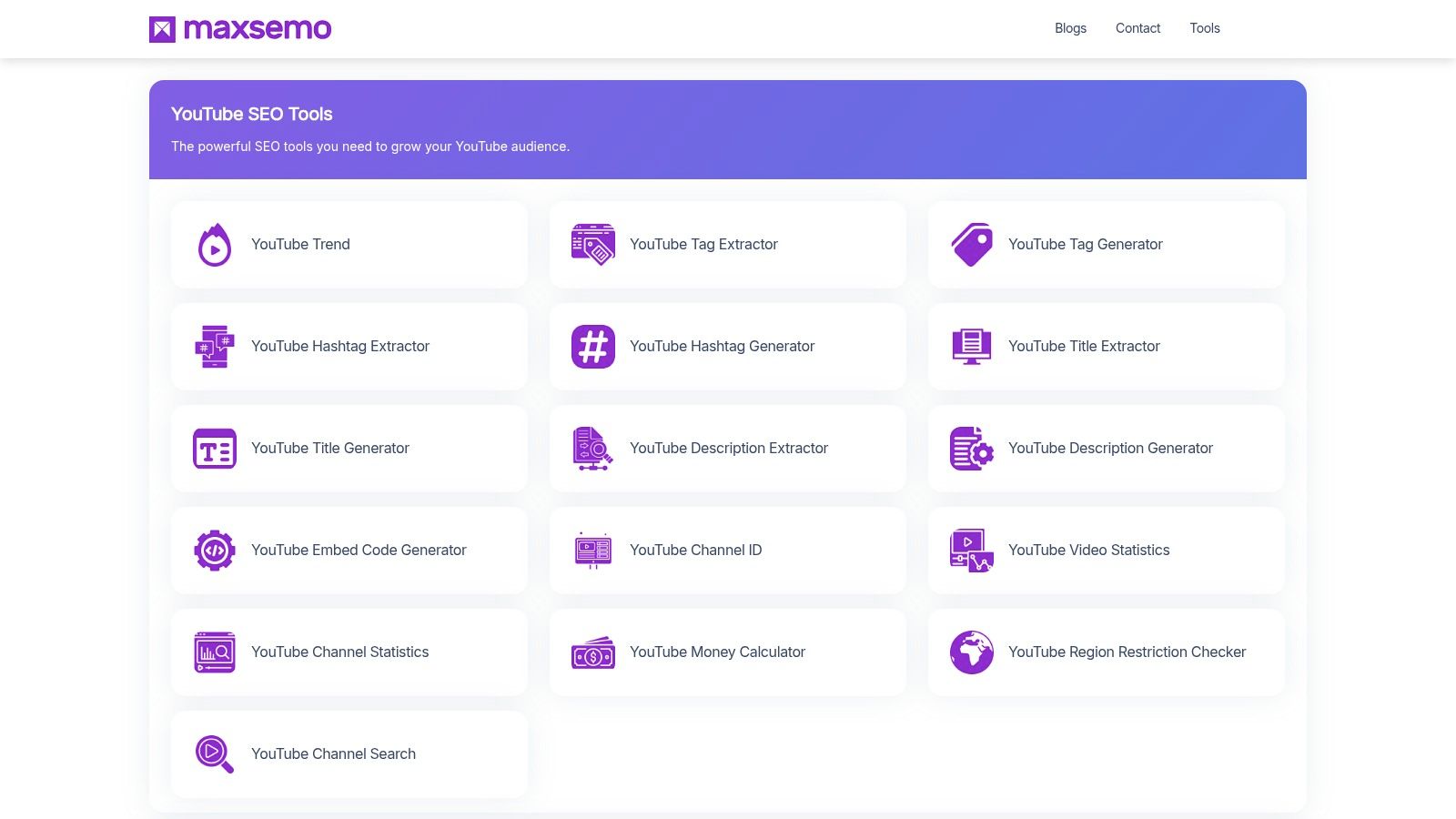
Task: Select the YouTube Region Restriction Checker globe icon
Action: point(972,652)
